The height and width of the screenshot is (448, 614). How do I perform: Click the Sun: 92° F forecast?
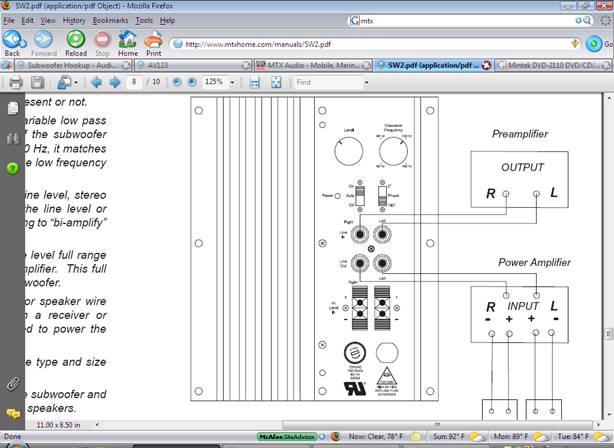(449, 436)
